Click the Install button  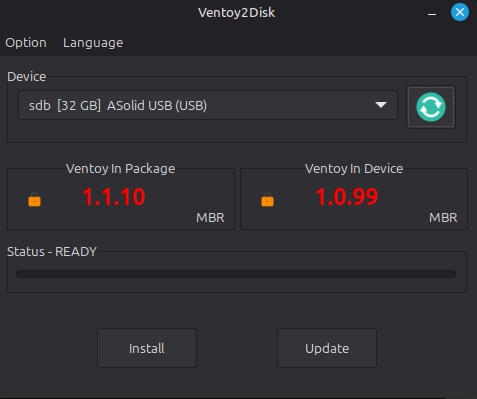[x=147, y=348]
